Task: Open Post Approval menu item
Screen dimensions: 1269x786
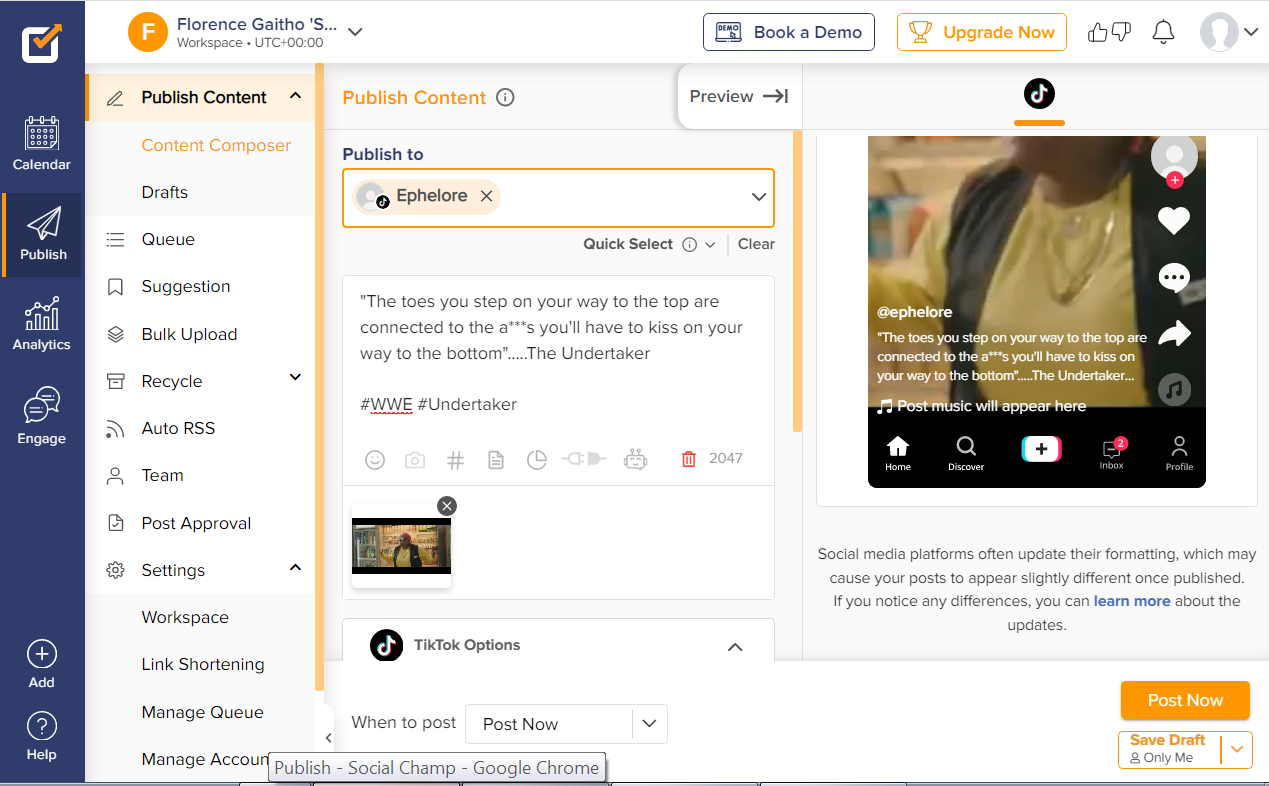Action: pyautogui.click(x=196, y=523)
